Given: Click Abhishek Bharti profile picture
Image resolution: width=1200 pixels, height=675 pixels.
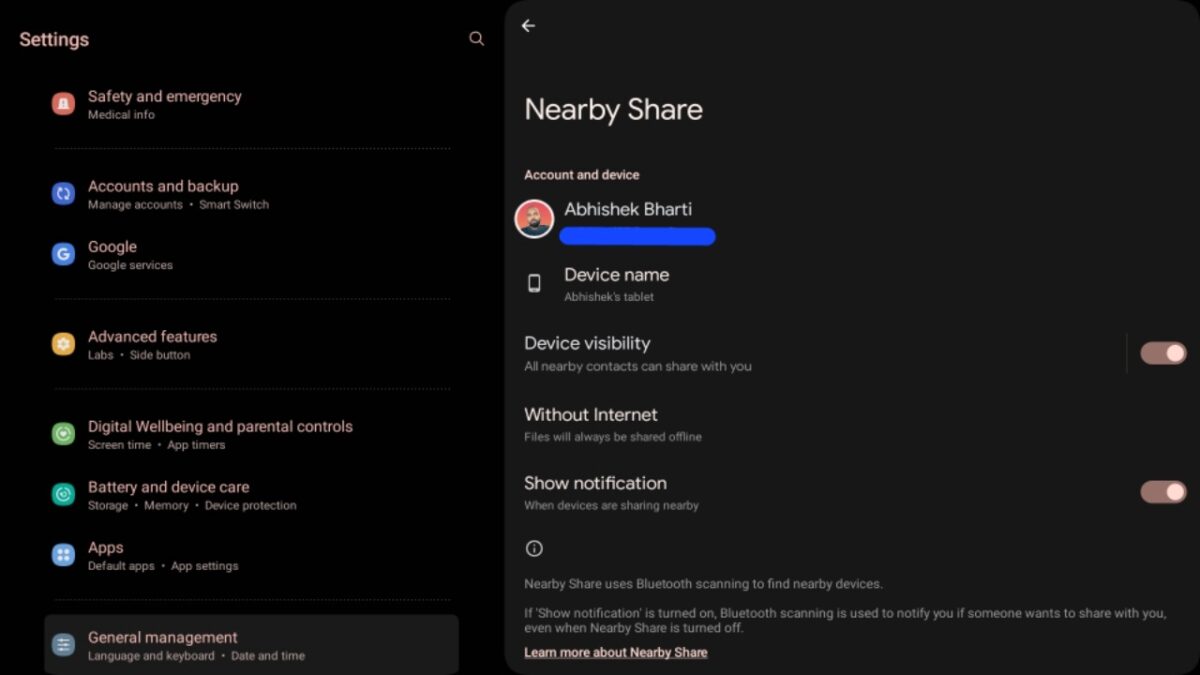Looking at the screenshot, I should [x=534, y=219].
